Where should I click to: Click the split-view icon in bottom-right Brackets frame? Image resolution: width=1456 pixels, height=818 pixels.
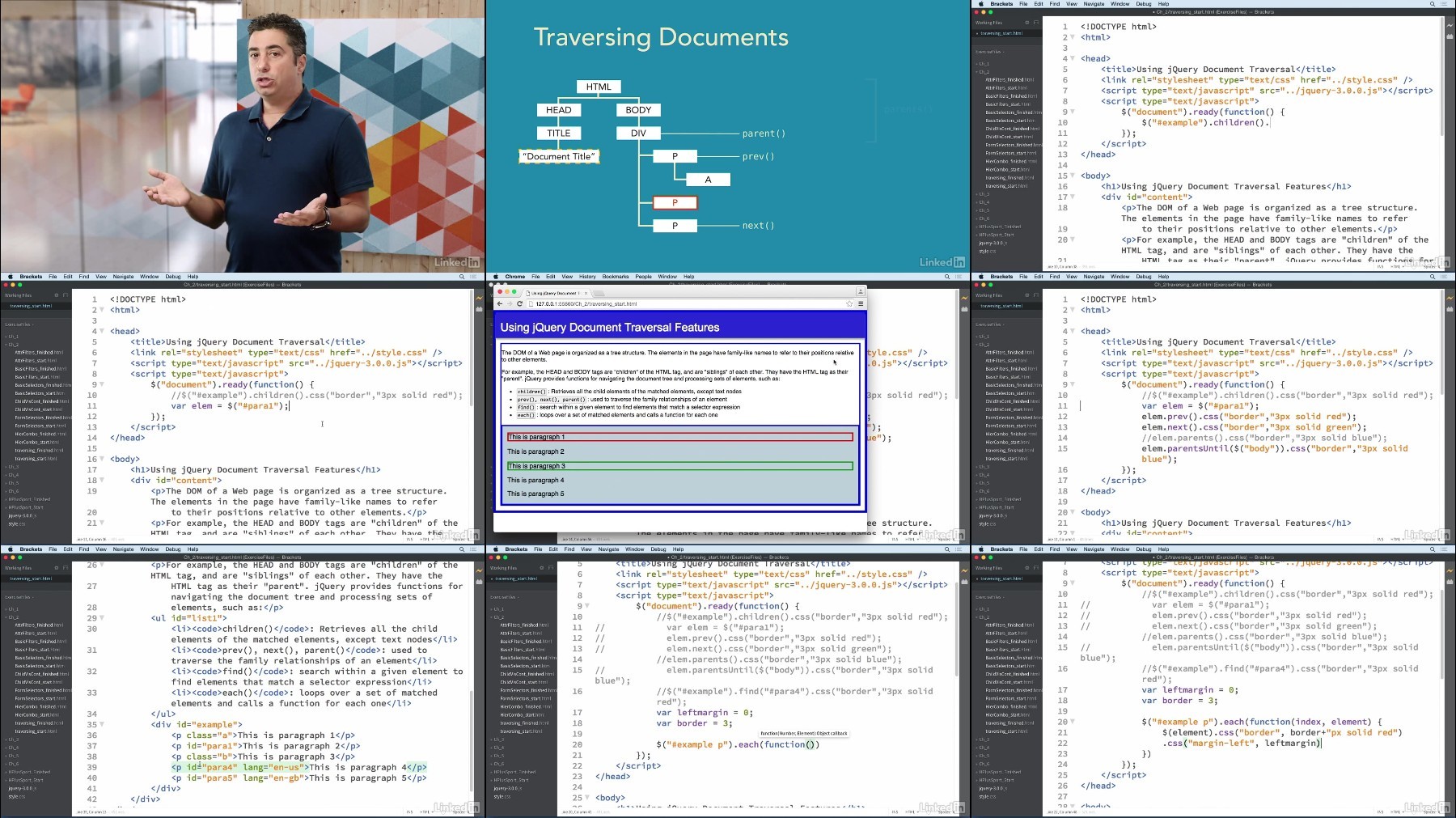tap(1036, 568)
